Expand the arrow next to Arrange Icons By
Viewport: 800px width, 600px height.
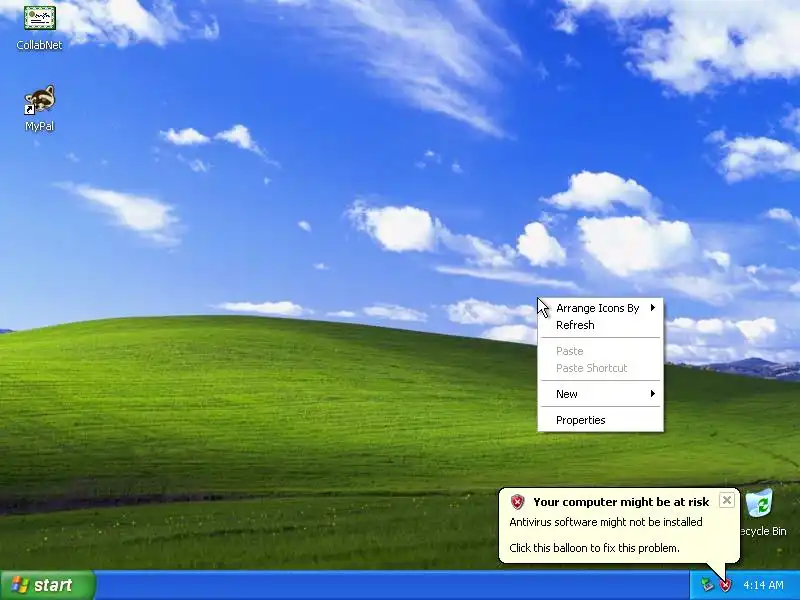tap(653, 308)
